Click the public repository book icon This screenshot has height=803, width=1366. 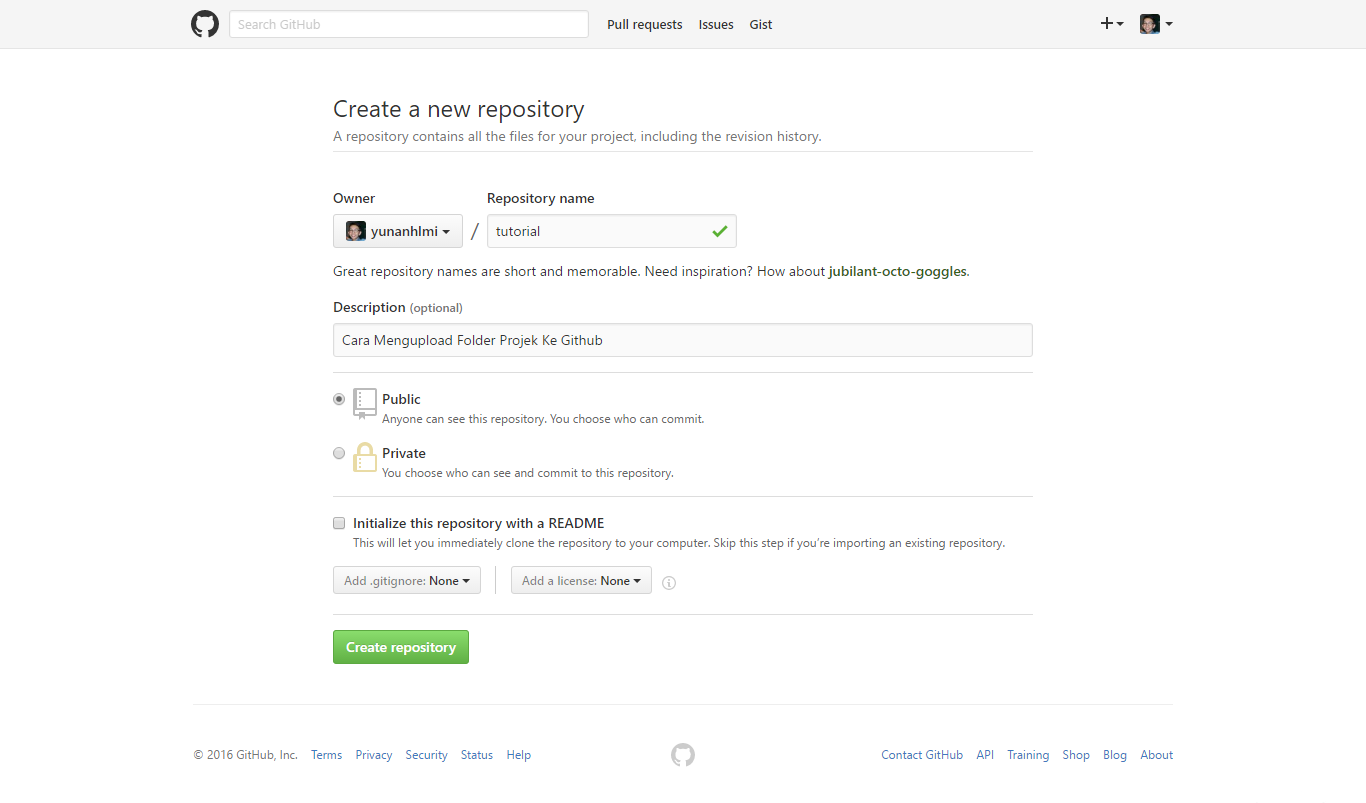click(365, 403)
